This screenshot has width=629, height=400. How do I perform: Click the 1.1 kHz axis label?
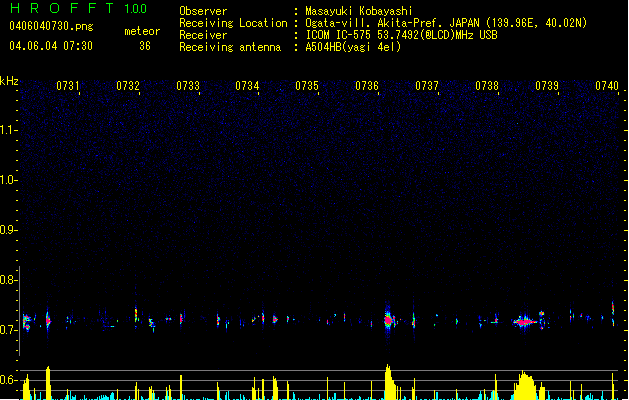[x=8, y=130]
